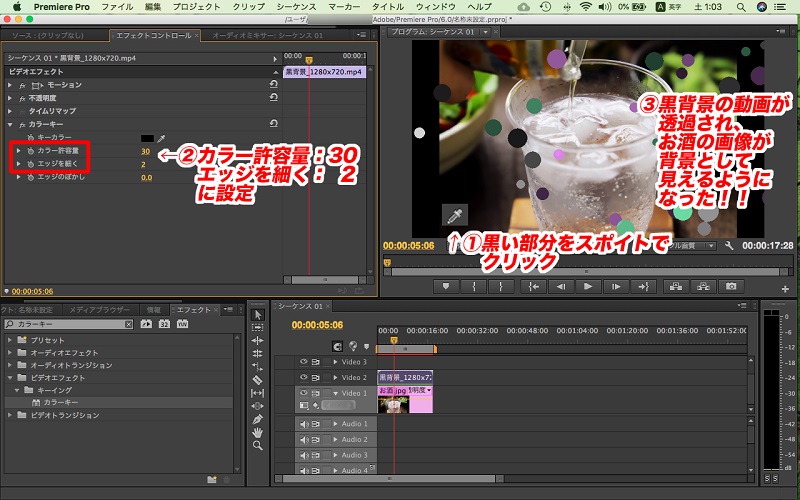The height and width of the screenshot is (500, 800).
Task: Expand the Presets folder
Action: tap(10, 340)
